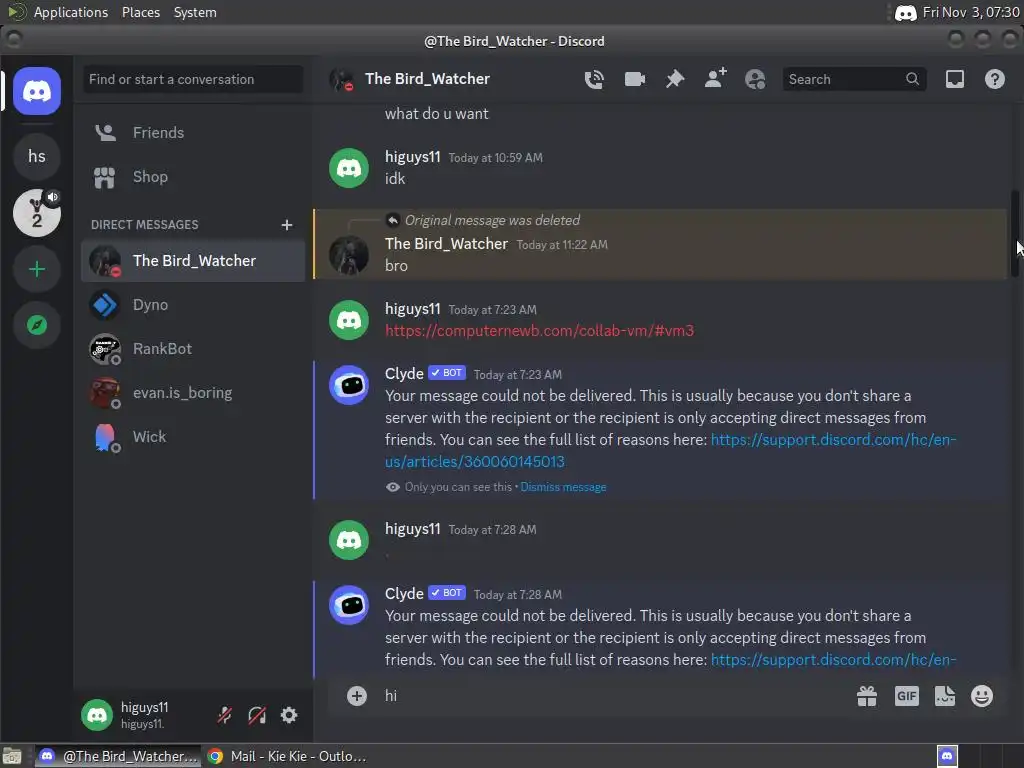Viewport: 1024px width, 768px height.
Task: Click the search magnifier icon
Action: click(912, 79)
